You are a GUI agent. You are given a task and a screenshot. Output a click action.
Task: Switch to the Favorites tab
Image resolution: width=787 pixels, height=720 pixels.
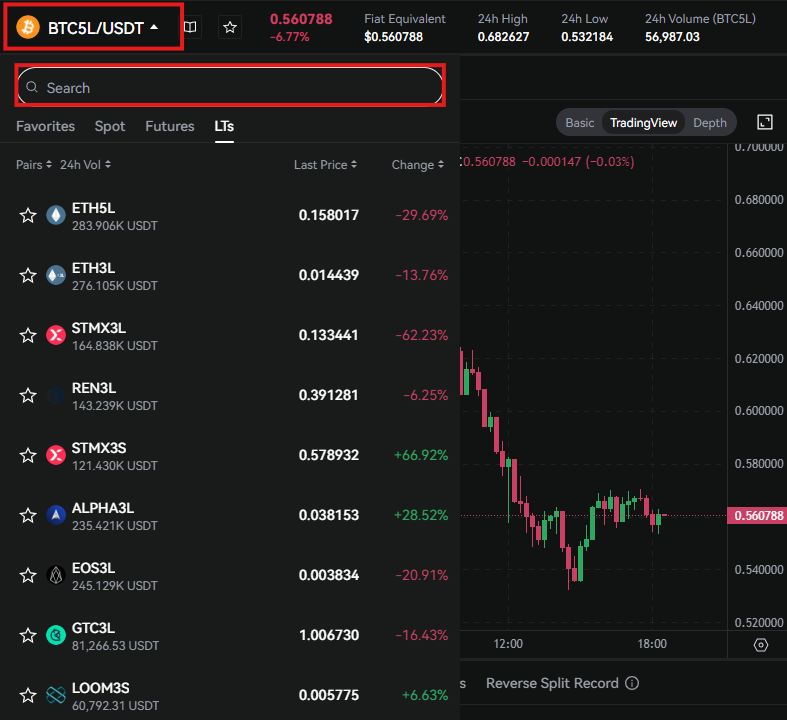(x=45, y=126)
